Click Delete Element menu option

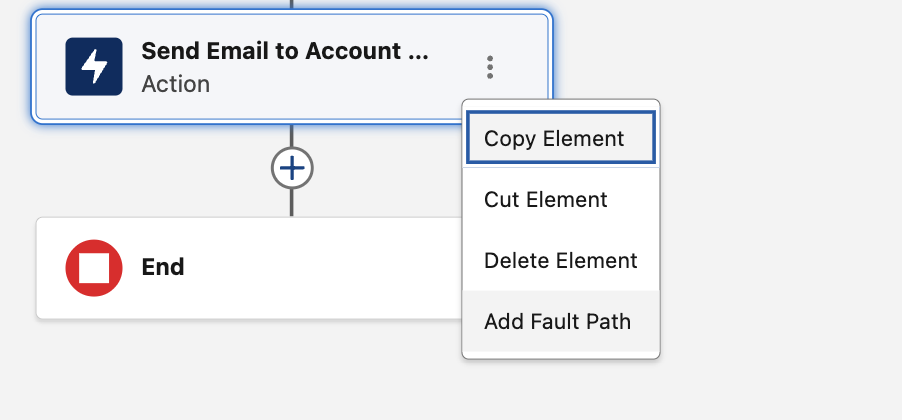pos(560,261)
